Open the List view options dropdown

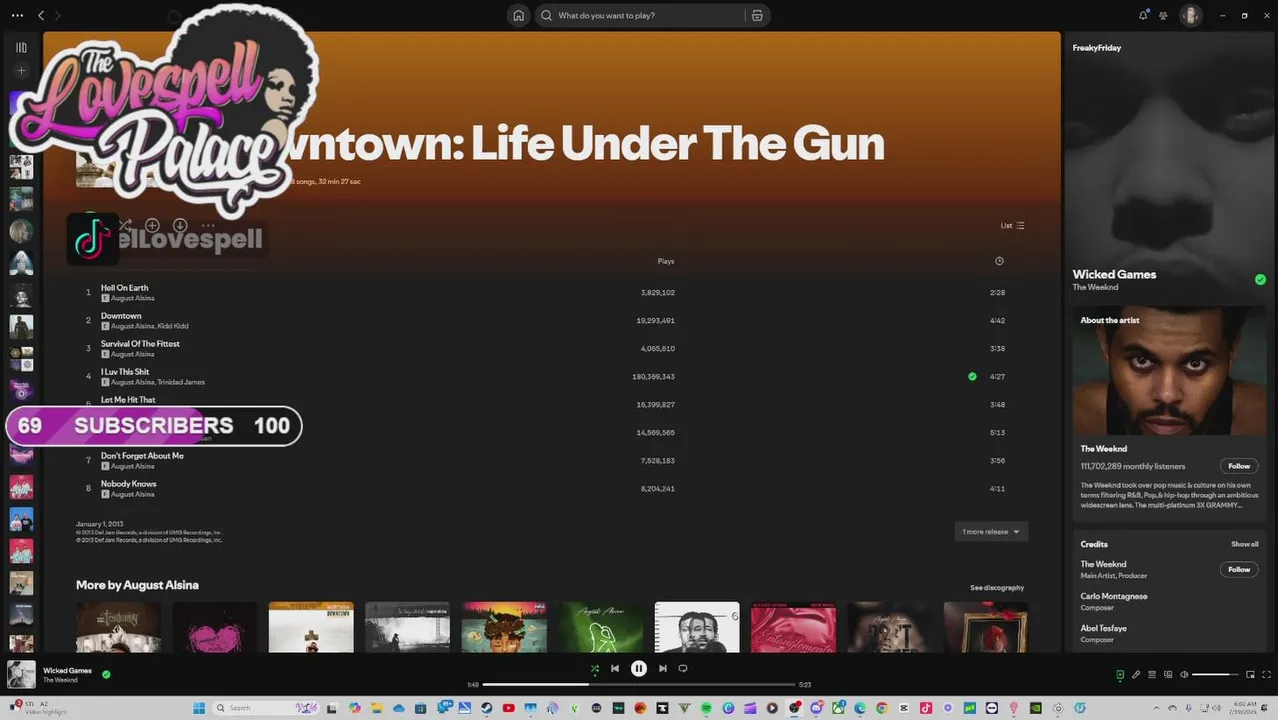click(x=1012, y=226)
